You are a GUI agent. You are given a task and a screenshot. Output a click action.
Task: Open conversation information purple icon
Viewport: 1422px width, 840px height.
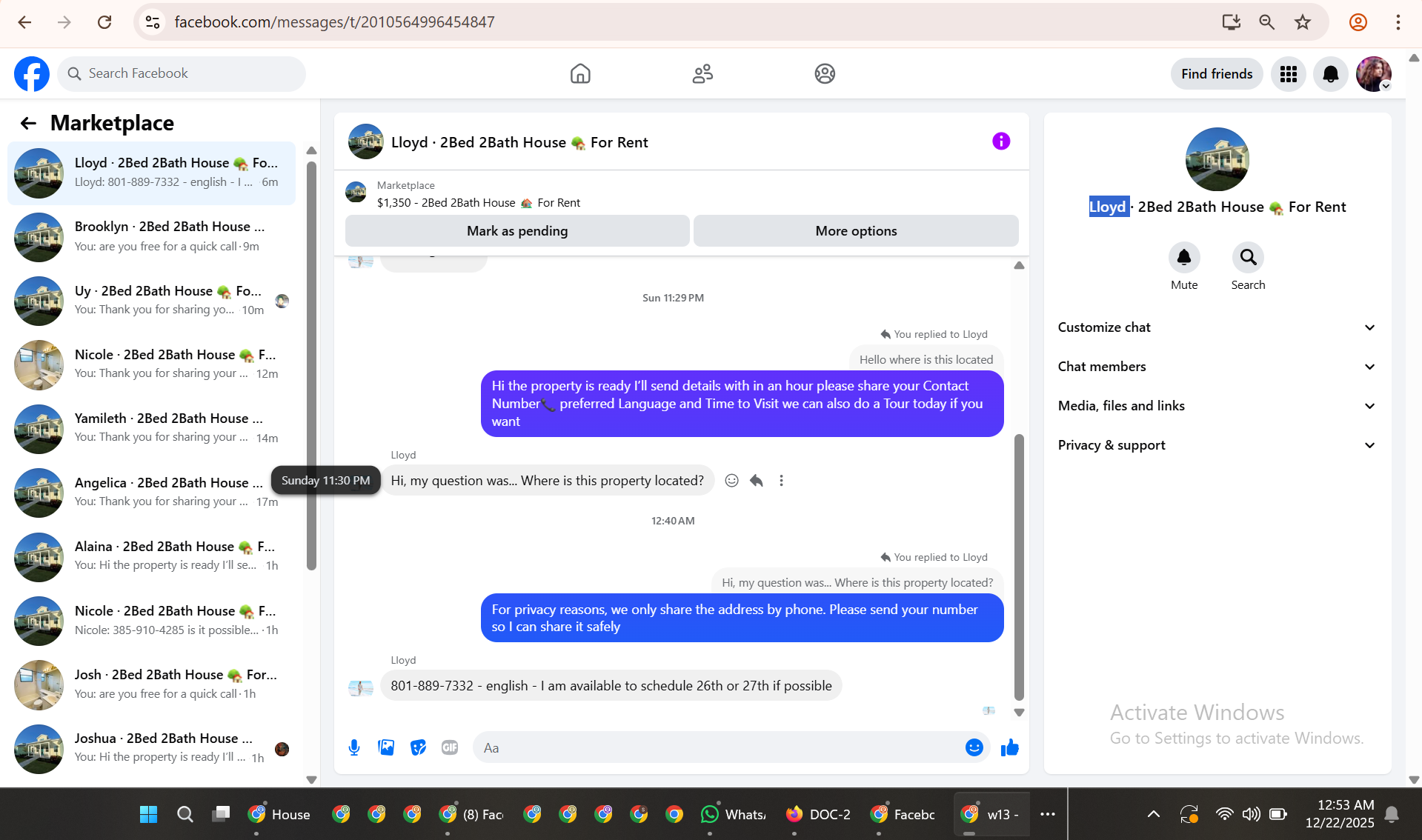(1001, 141)
